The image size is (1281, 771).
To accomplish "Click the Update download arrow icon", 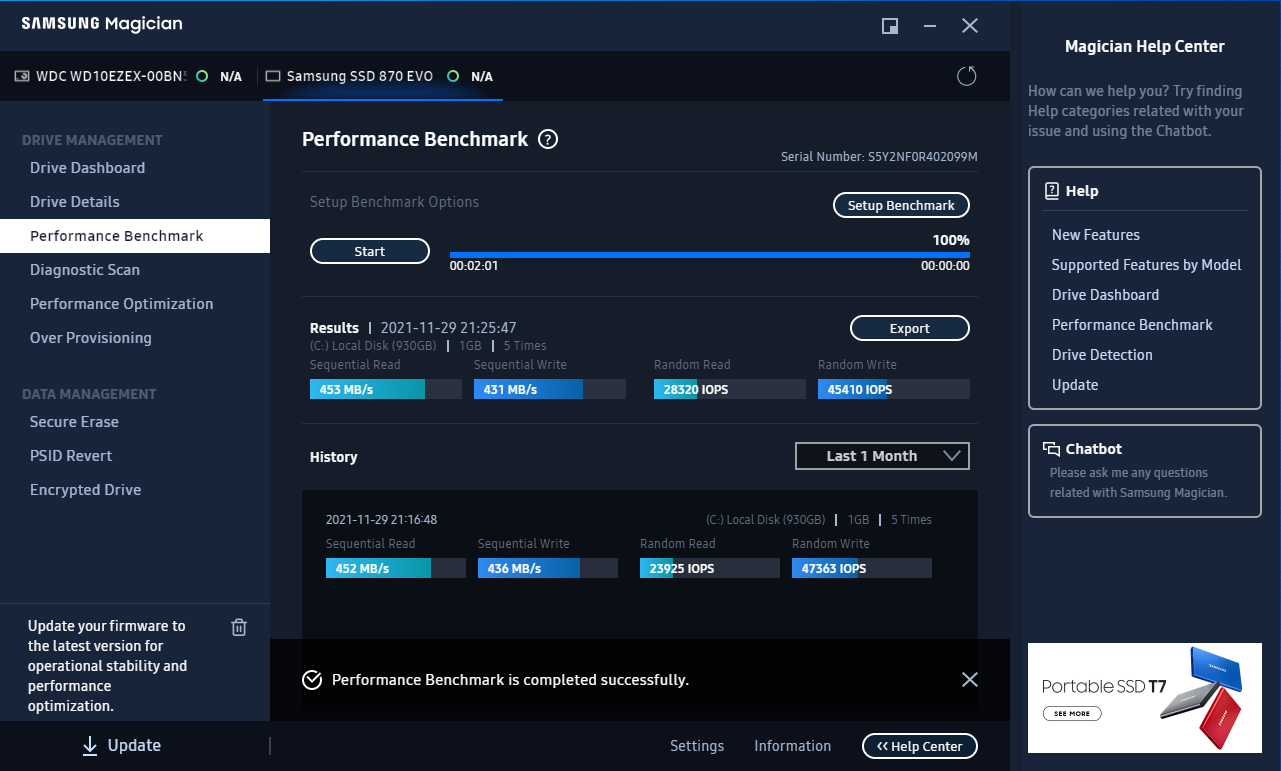I will pos(90,745).
